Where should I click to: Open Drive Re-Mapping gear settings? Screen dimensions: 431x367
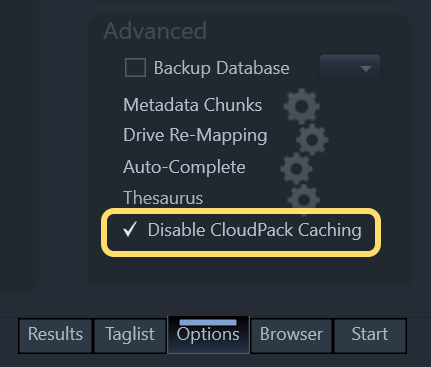pyautogui.click(x=312, y=140)
